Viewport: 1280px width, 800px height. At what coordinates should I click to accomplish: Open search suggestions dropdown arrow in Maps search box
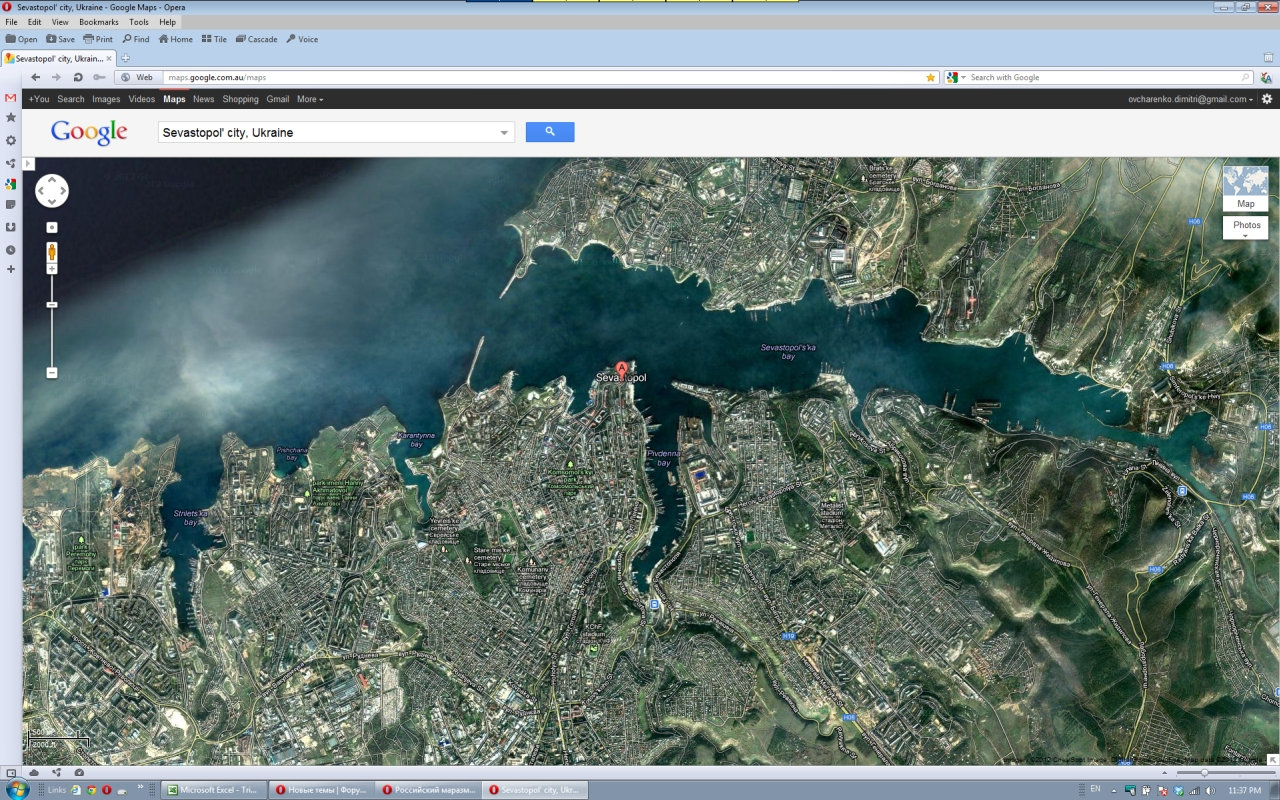coord(505,133)
